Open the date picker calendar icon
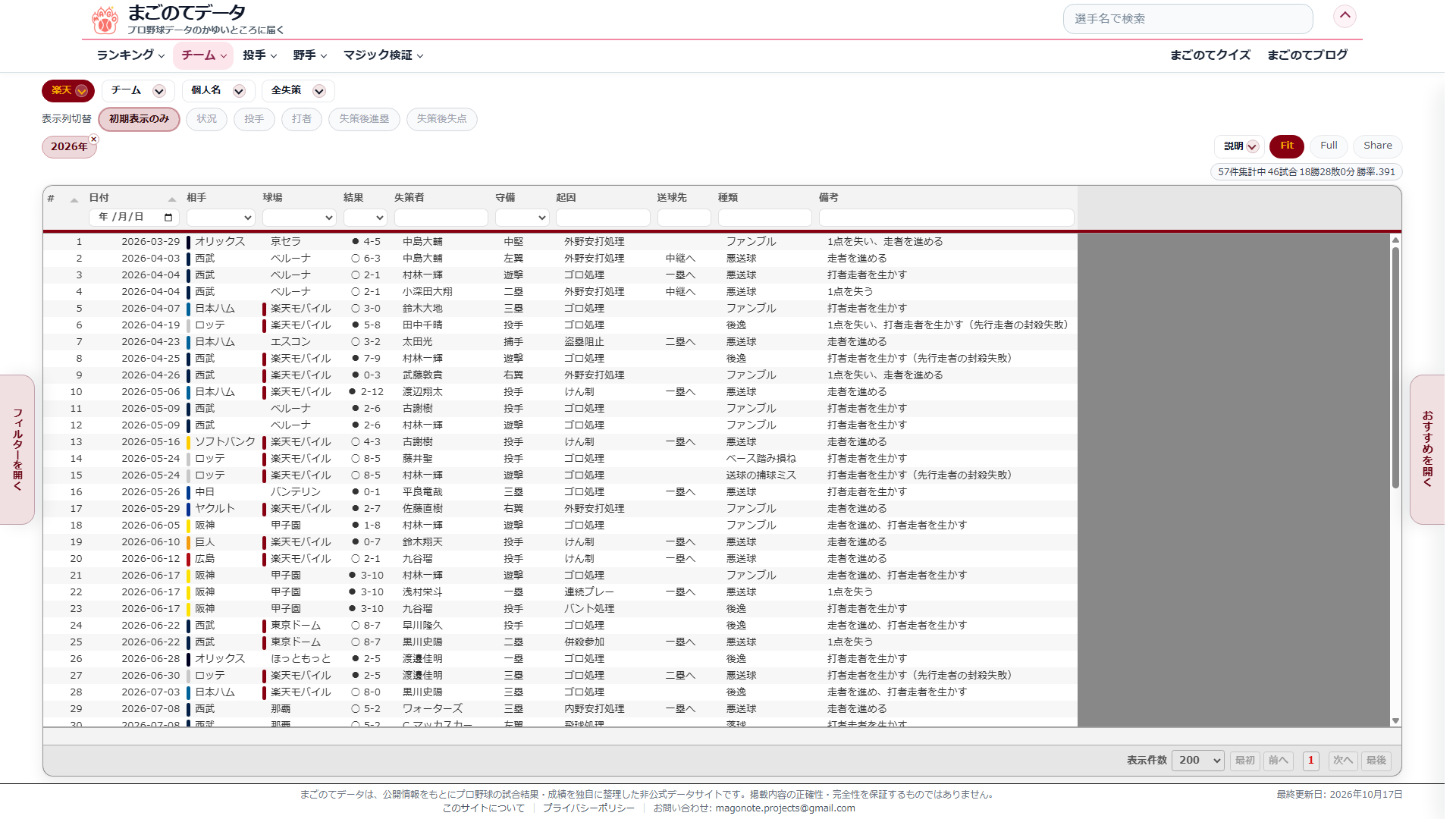Screen dimensions: 1456x819 168,218
